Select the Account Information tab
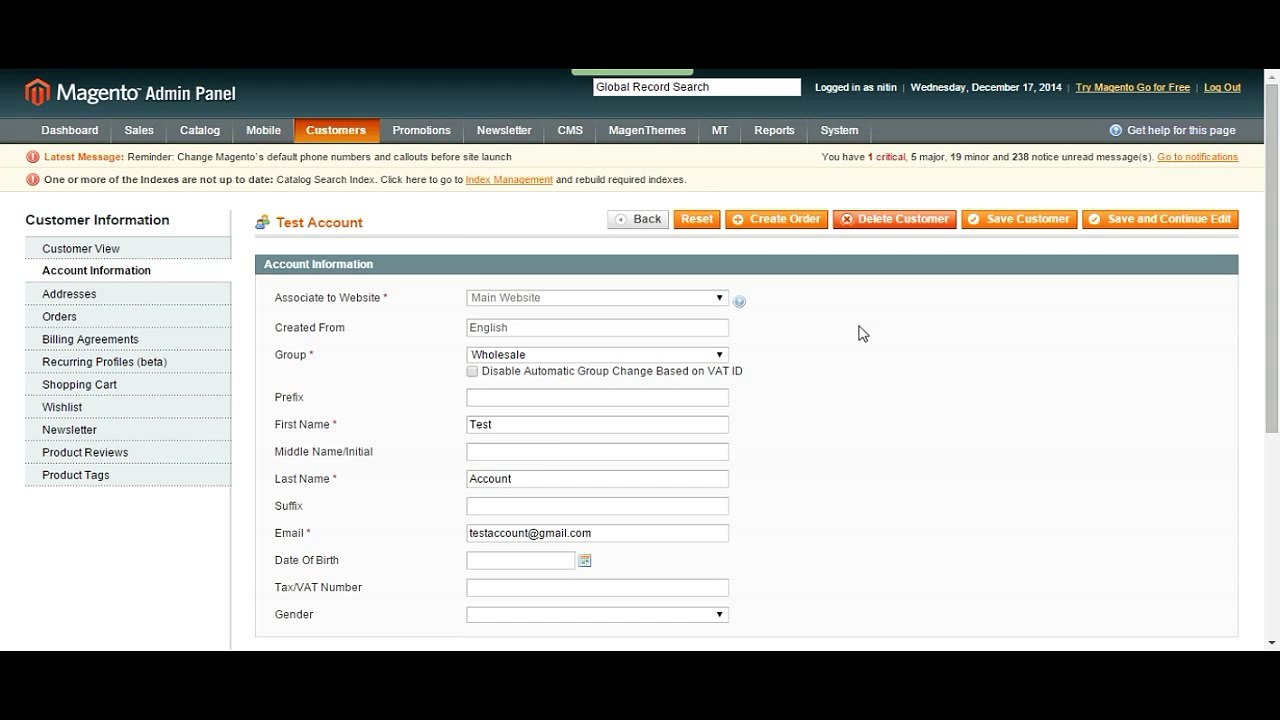The image size is (1280, 720). [x=128, y=271]
